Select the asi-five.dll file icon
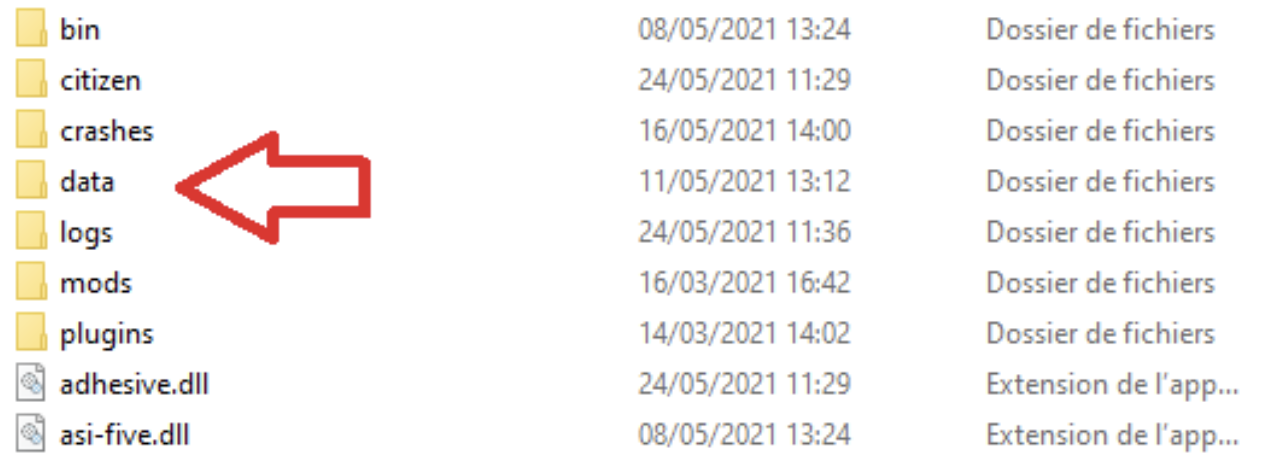The width and height of the screenshot is (1284, 455). point(31,435)
